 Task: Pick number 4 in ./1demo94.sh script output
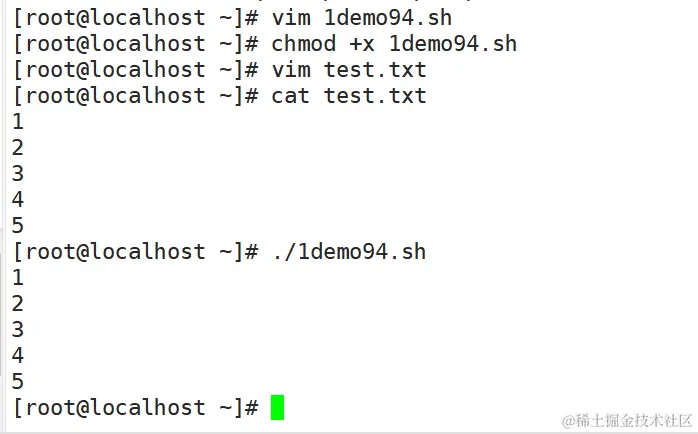coord(18,356)
